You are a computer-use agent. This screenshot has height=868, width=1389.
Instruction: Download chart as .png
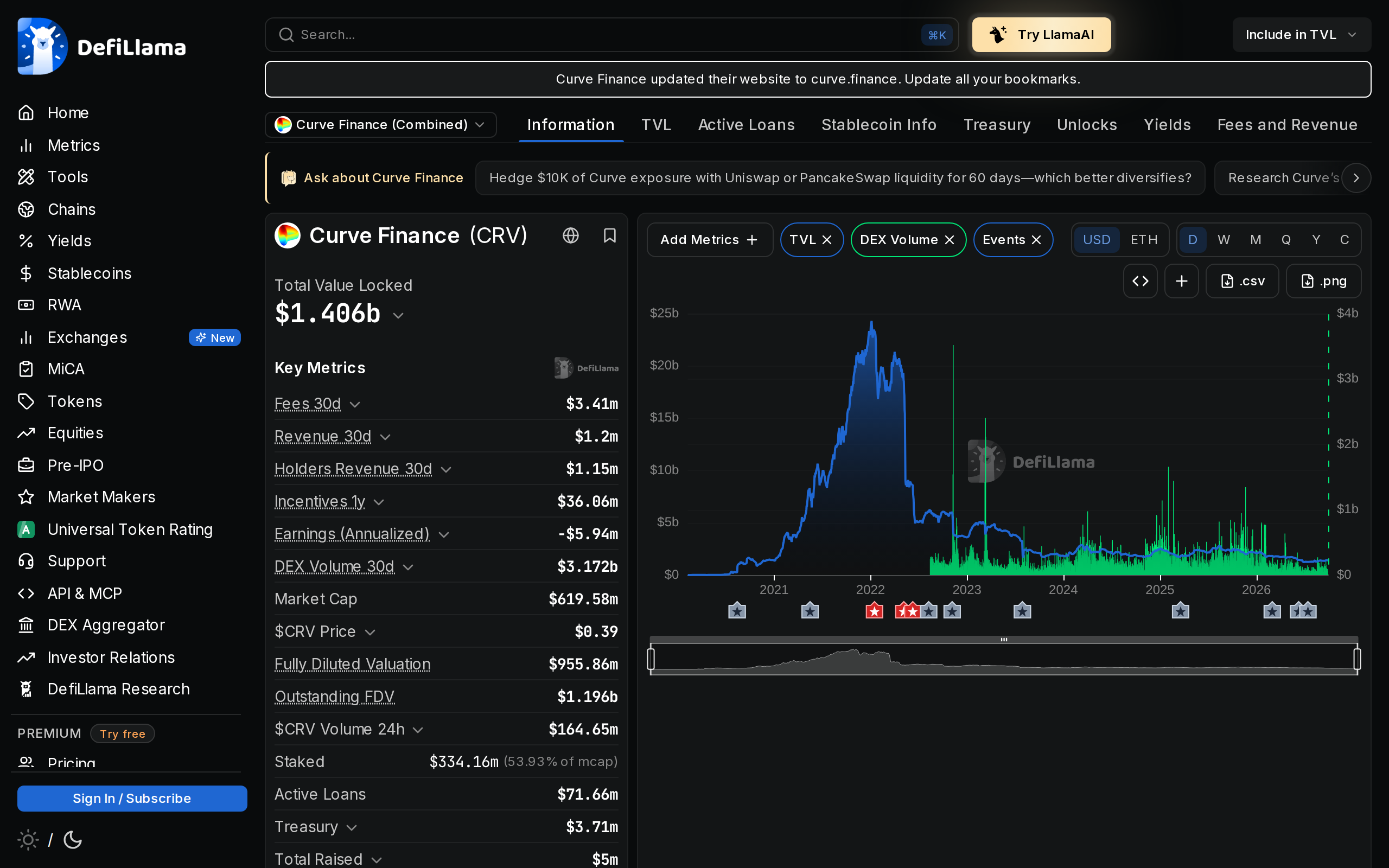tap(1323, 280)
